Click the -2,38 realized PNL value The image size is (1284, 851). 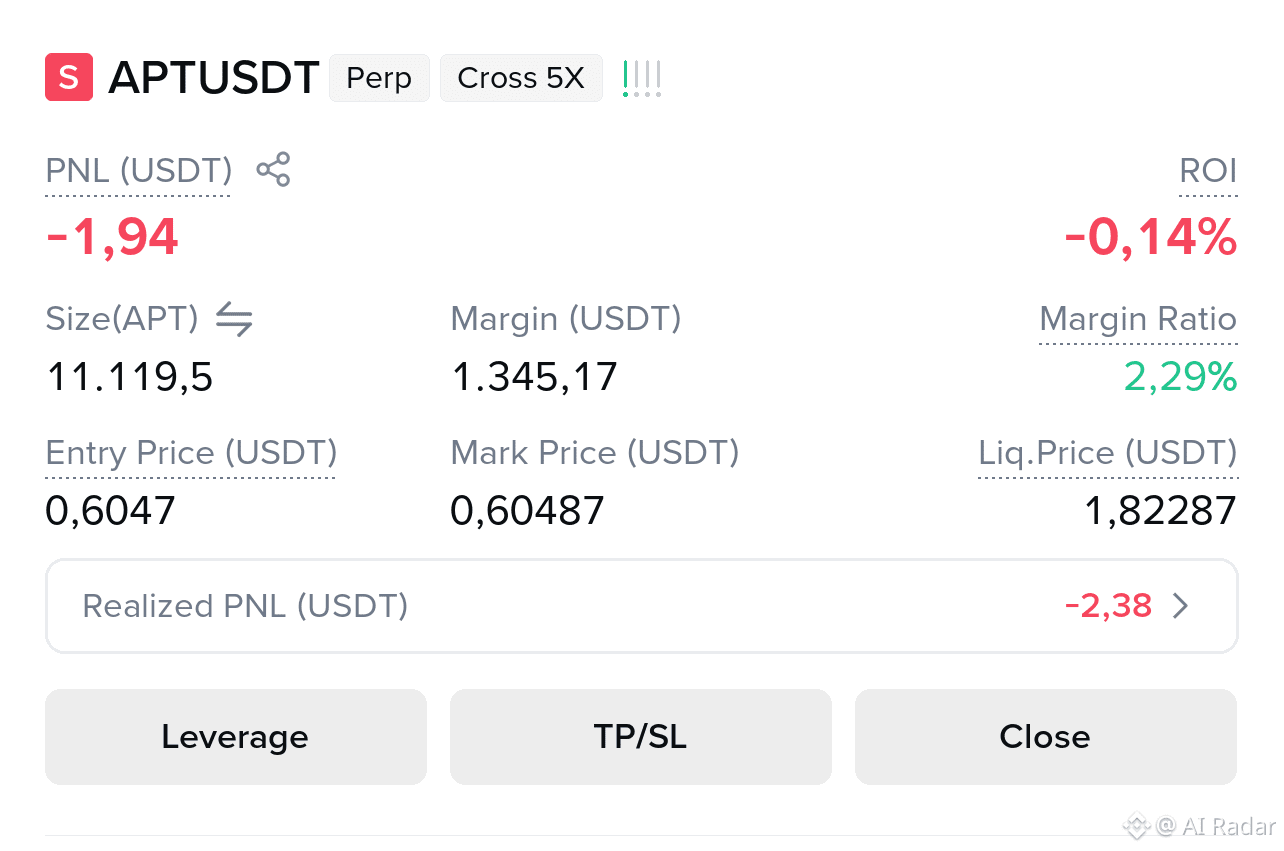(x=1108, y=606)
